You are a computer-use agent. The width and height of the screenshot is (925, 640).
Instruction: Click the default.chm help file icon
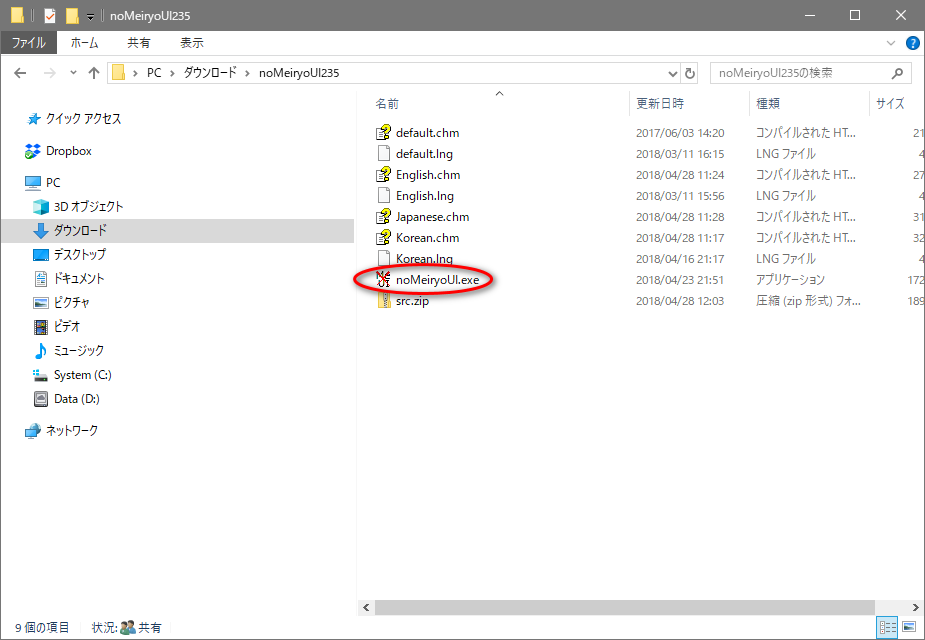point(384,133)
